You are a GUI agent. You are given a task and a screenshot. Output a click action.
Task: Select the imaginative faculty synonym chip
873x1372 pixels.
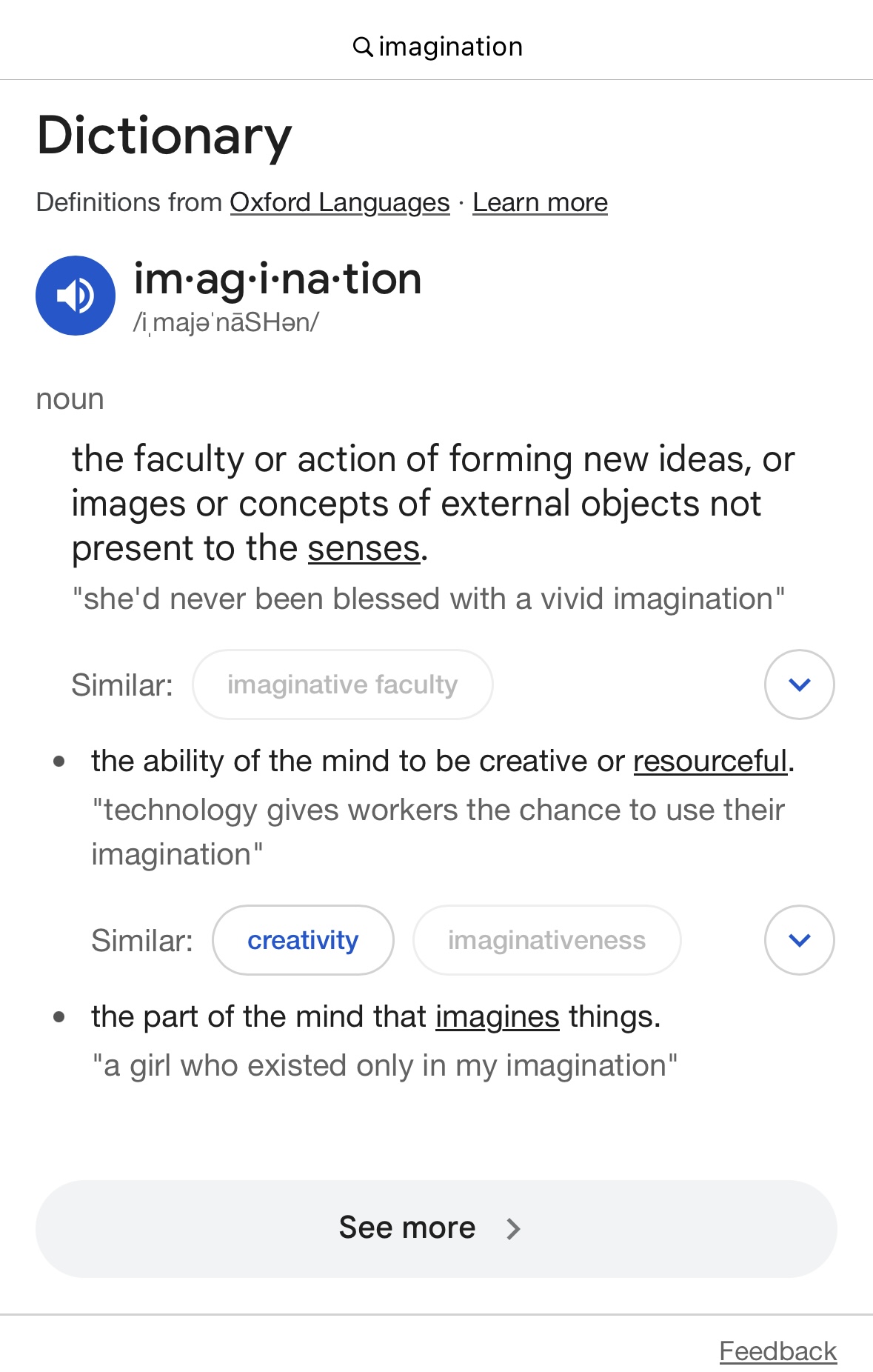(342, 685)
